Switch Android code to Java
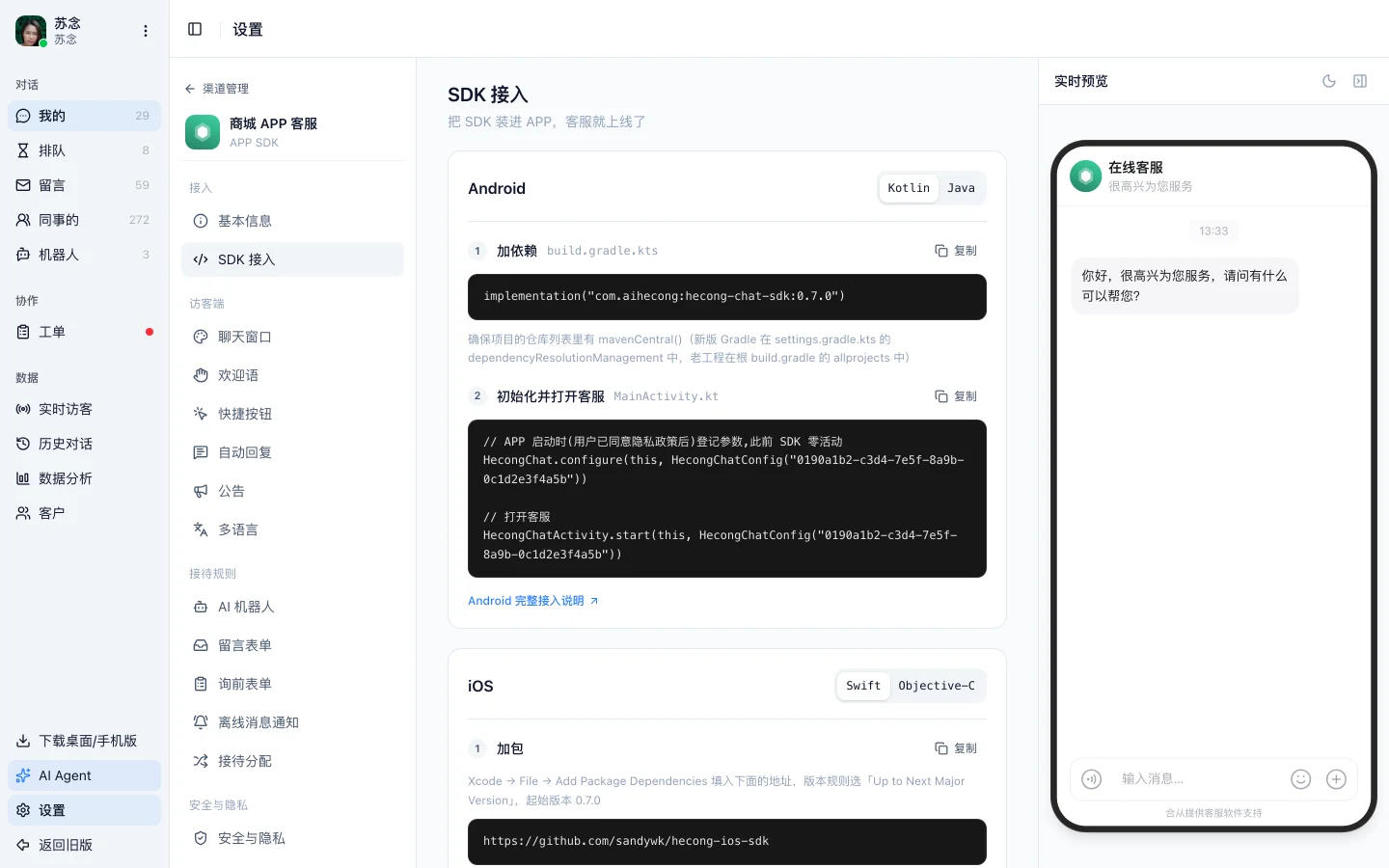The height and width of the screenshot is (868, 1389). [961, 188]
